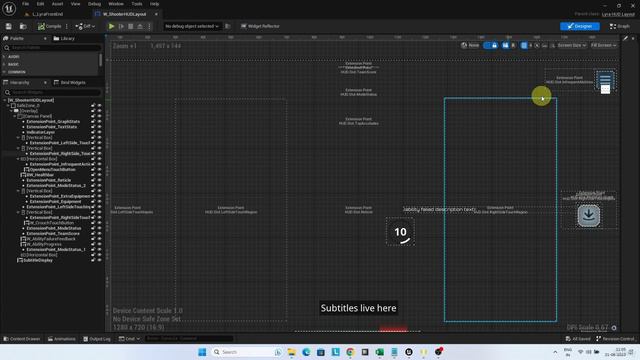This screenshot has width=640, height=360.
Task: Open the Content Drawer
Action: click(22, 339)
